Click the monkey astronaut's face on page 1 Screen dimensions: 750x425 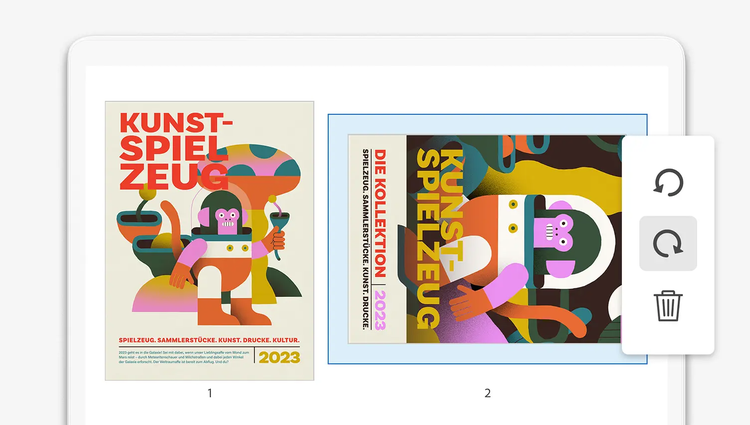(x=227, y=221)
